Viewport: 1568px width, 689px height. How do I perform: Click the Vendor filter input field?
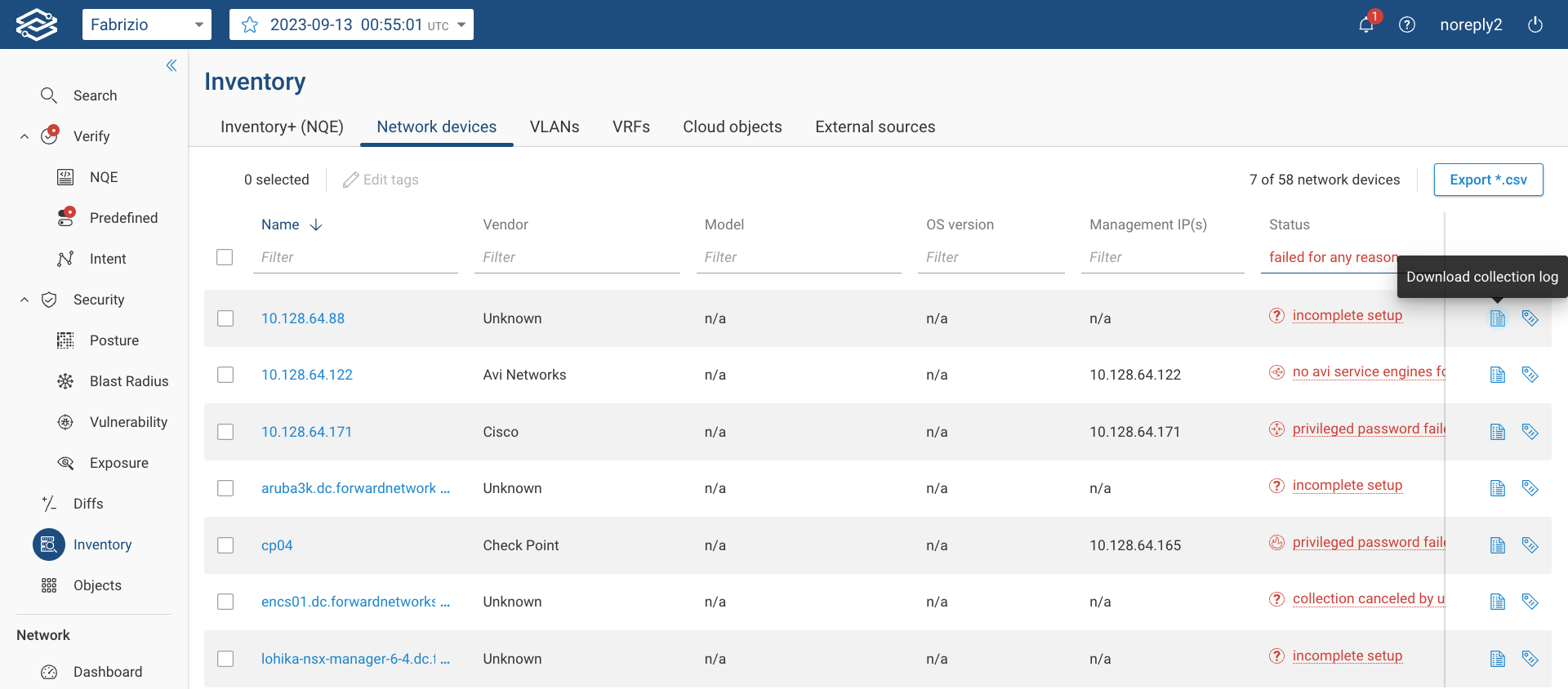(x=577, y=257)
